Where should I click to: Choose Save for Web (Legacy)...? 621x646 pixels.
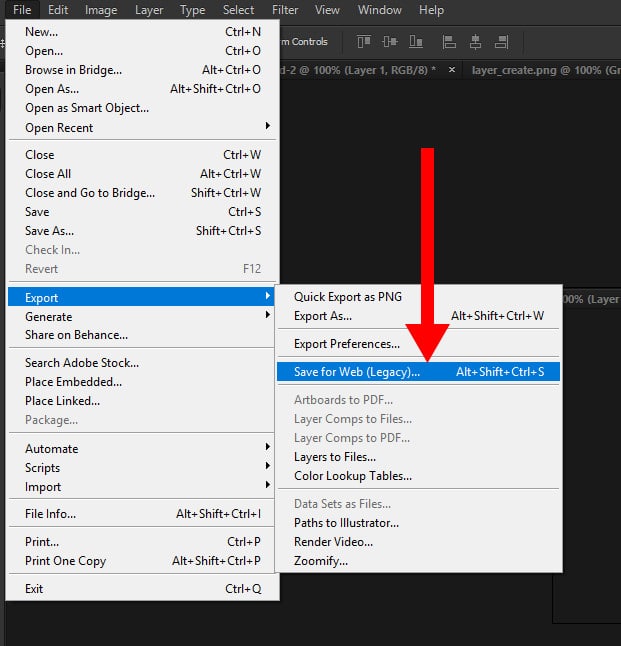(418, 372)
